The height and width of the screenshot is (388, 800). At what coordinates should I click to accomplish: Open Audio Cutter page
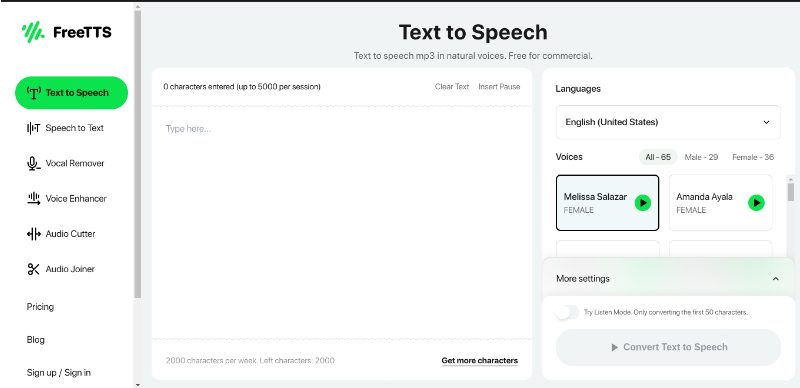(x=70, y=234)
